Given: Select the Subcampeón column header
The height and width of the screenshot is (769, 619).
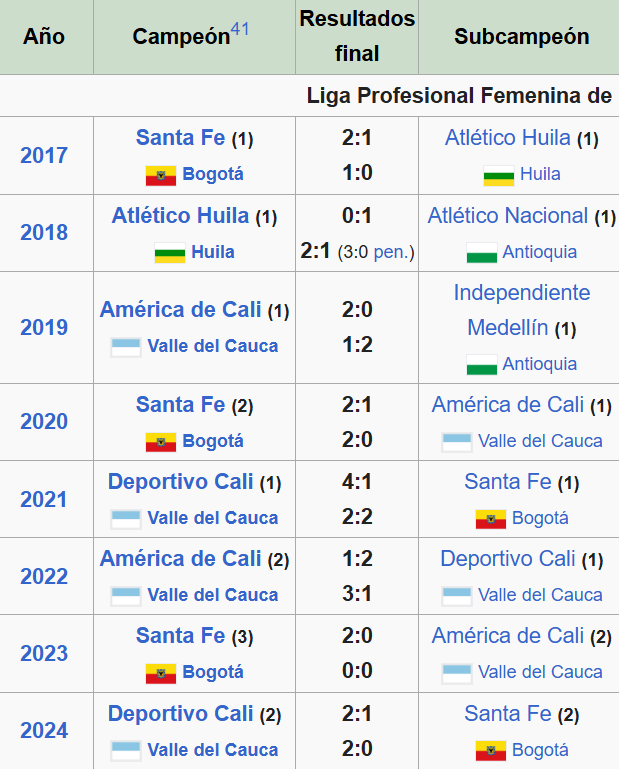Looking at the screenshot, I should 521,37.
